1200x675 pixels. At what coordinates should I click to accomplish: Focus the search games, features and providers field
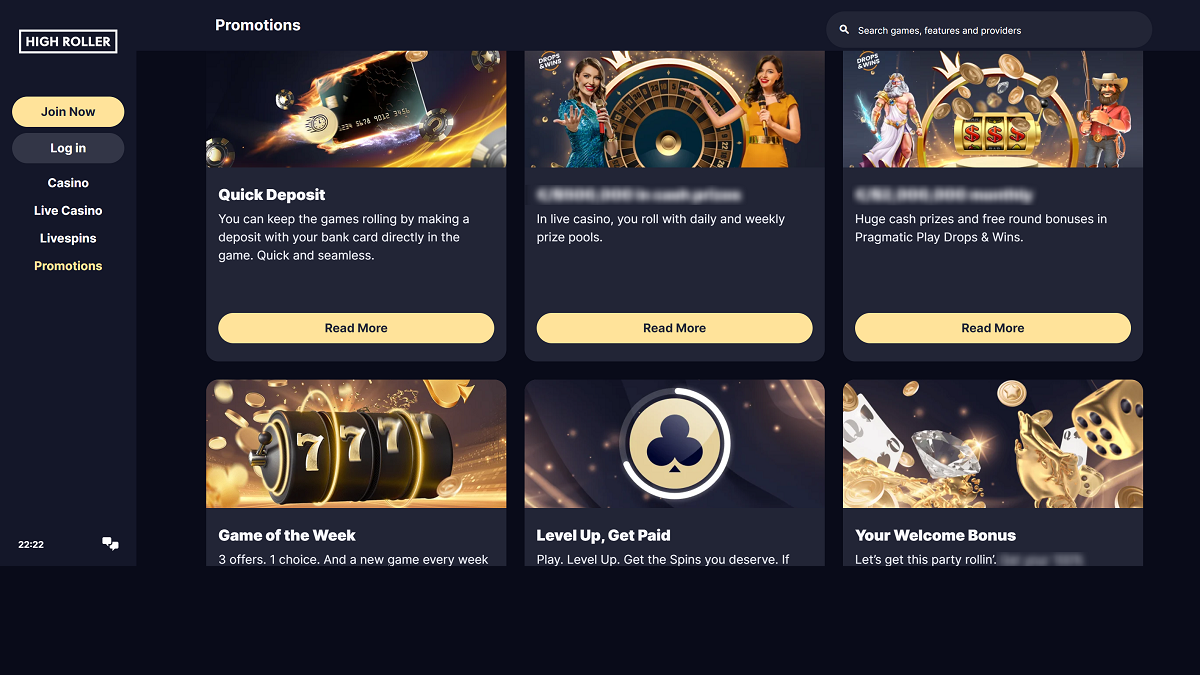[x=989, y=30]
